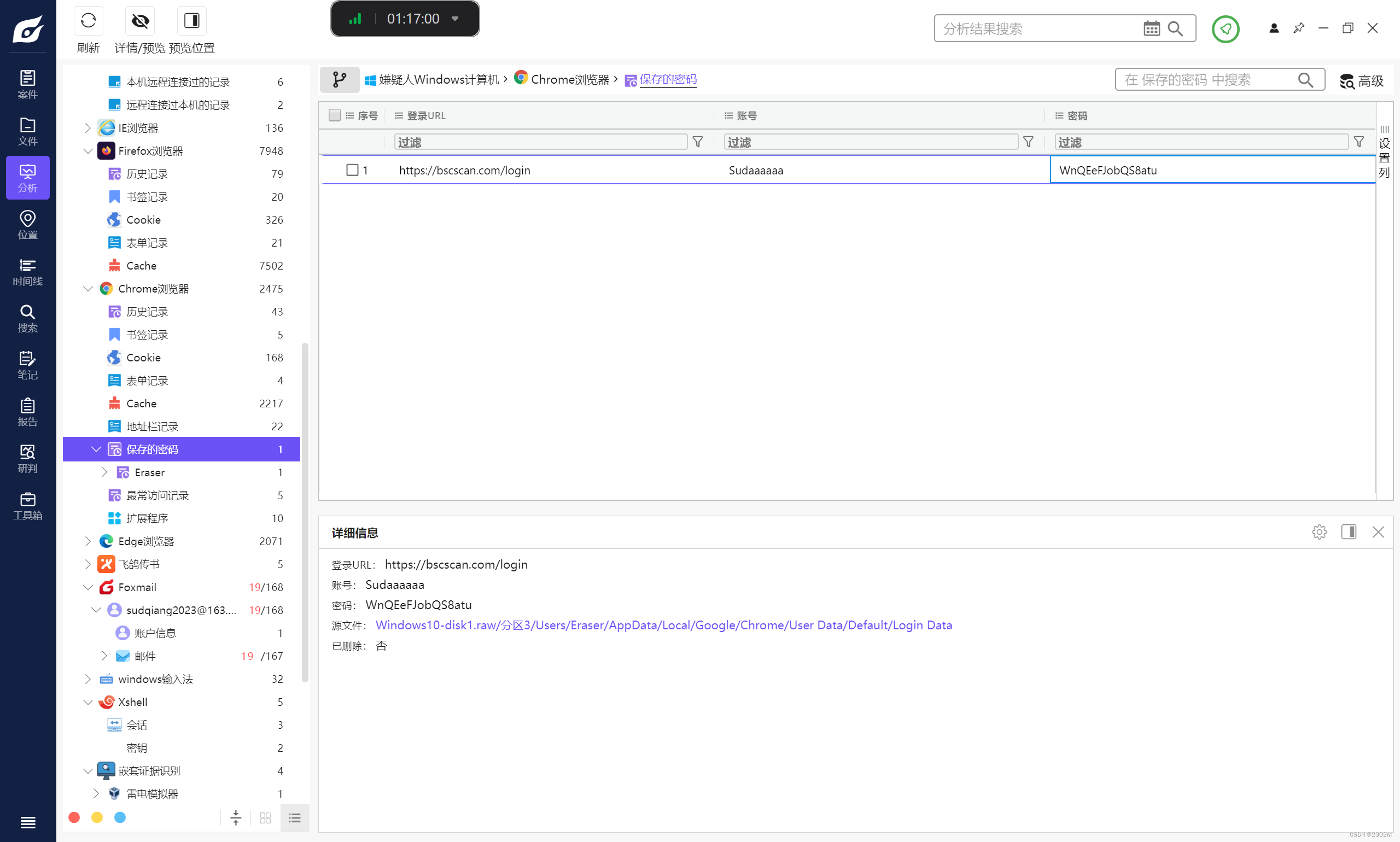
Task: Click the branch icon beside breadcrumb
Action: pyautogui.click(x=339, y=79)
